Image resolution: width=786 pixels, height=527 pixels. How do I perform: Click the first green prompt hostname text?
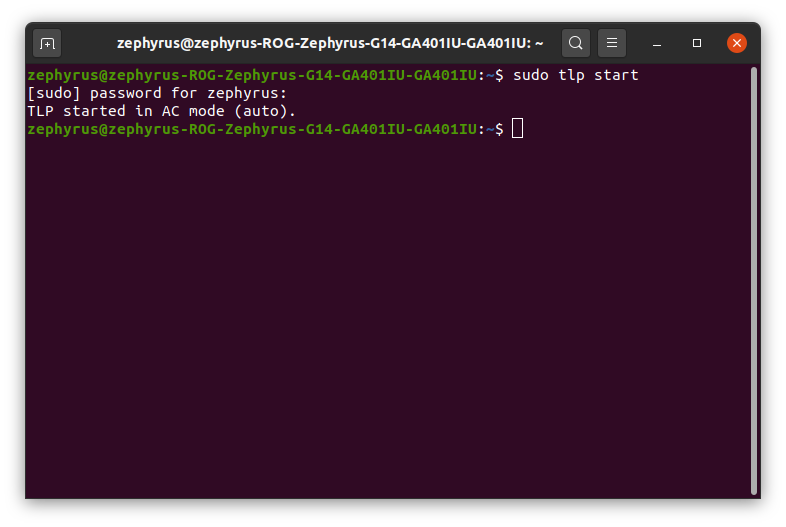point(252,75)
